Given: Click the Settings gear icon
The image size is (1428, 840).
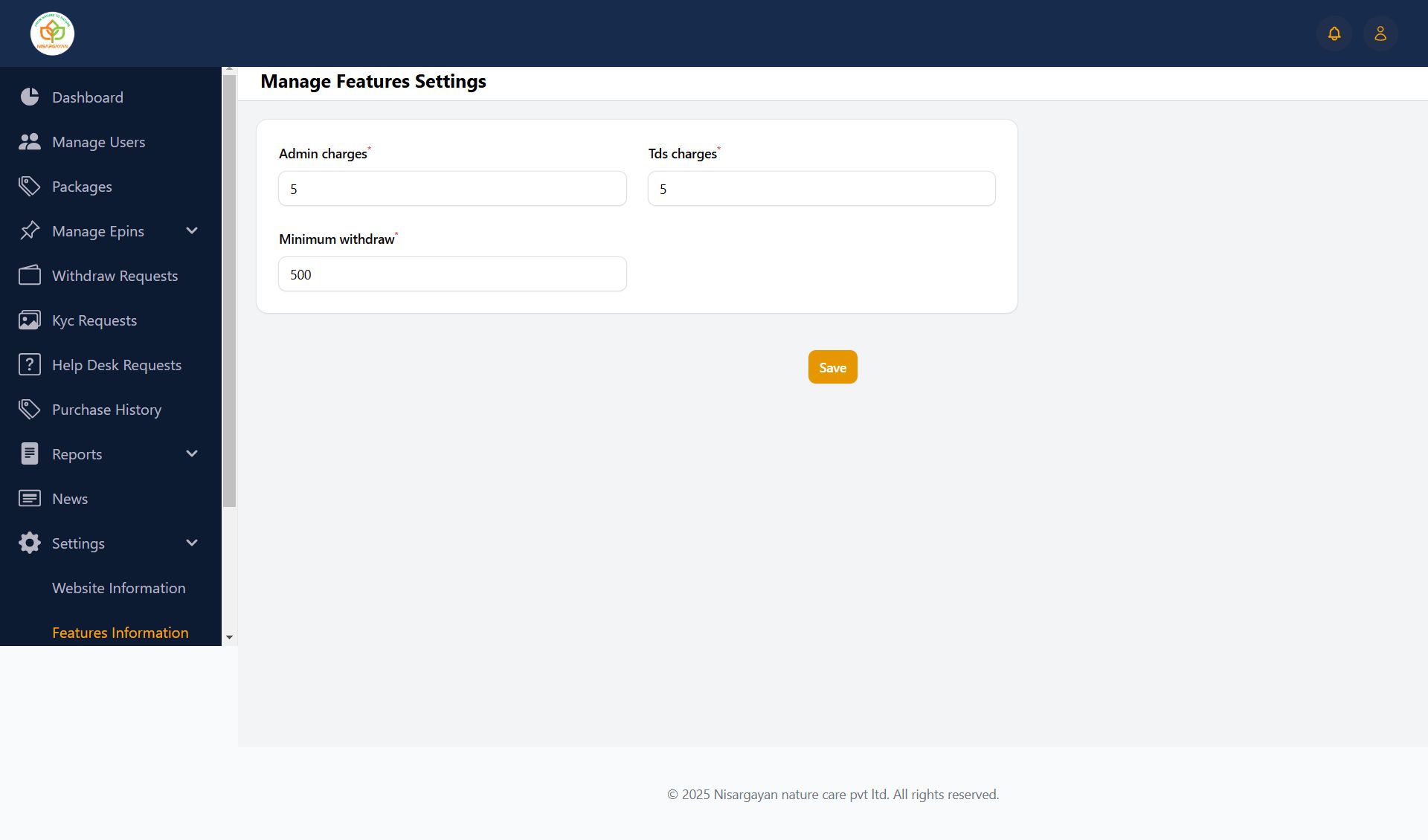Looking at the screenshot, I should pyautogui.click(x=30, y=543).
